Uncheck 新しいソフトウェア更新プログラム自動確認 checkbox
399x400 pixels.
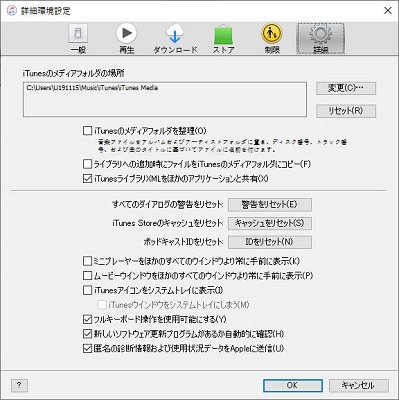[87, 334]
